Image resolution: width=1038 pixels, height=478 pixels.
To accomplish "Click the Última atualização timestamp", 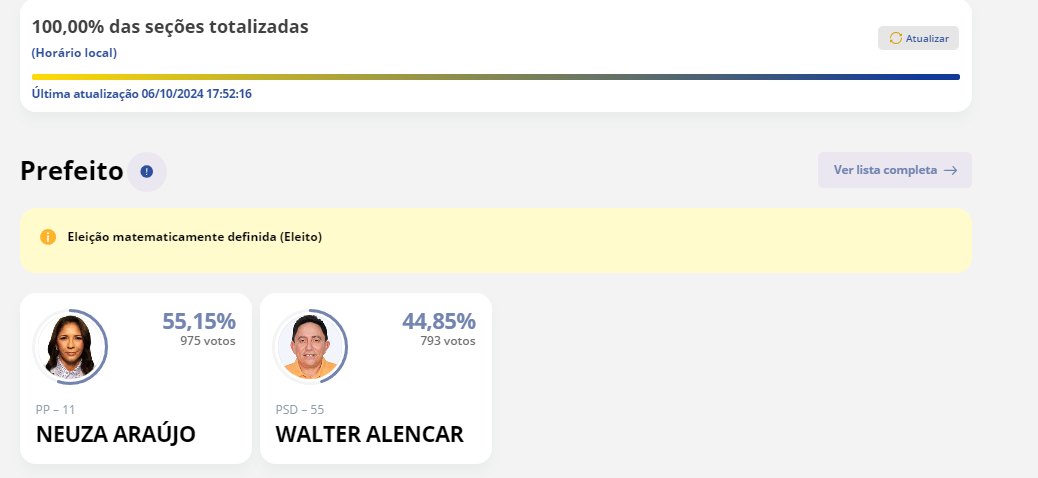I will pyautogui.click(x=141, y=94).
